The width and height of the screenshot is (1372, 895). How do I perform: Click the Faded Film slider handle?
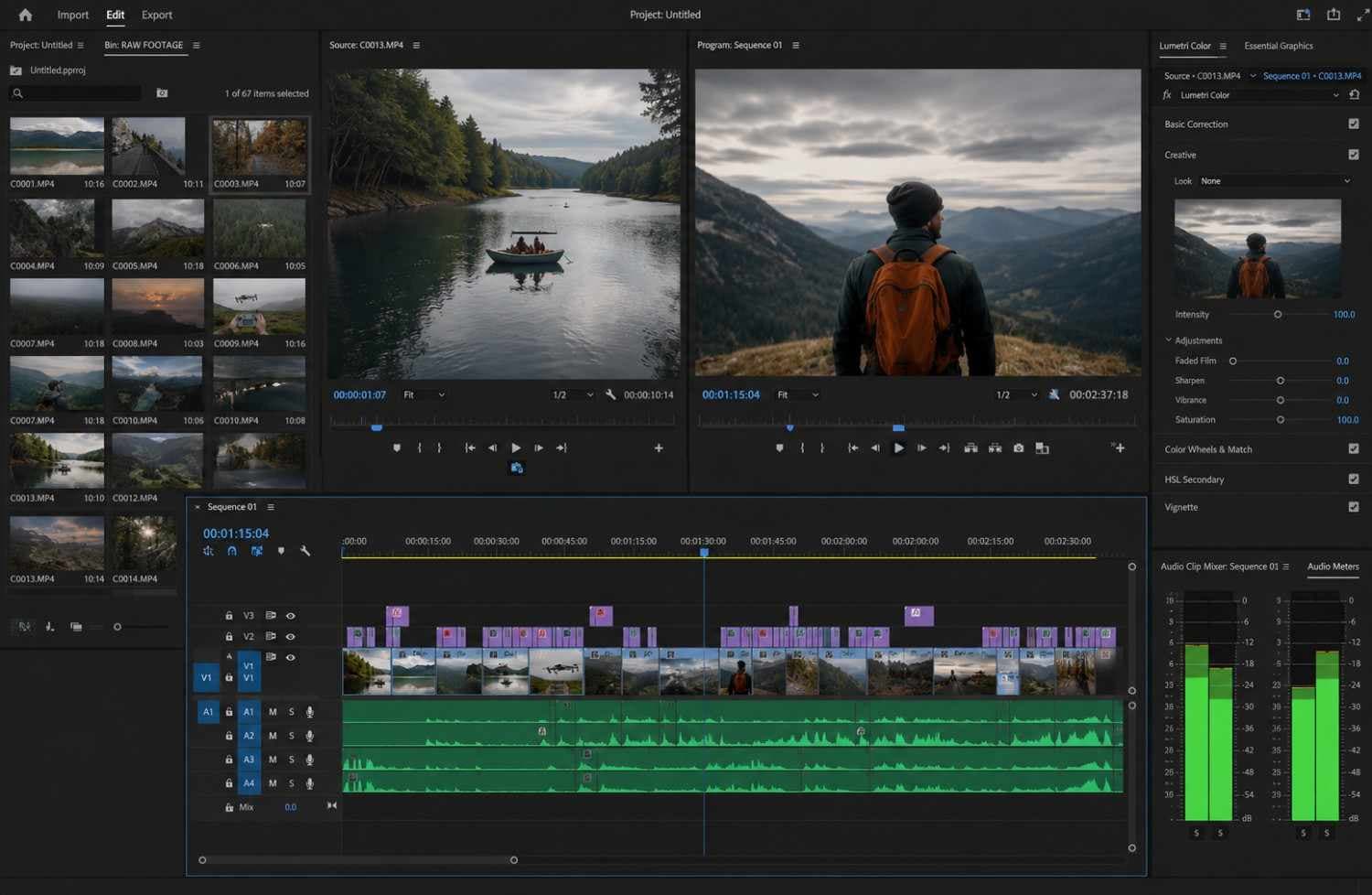tap(1233, 361)
